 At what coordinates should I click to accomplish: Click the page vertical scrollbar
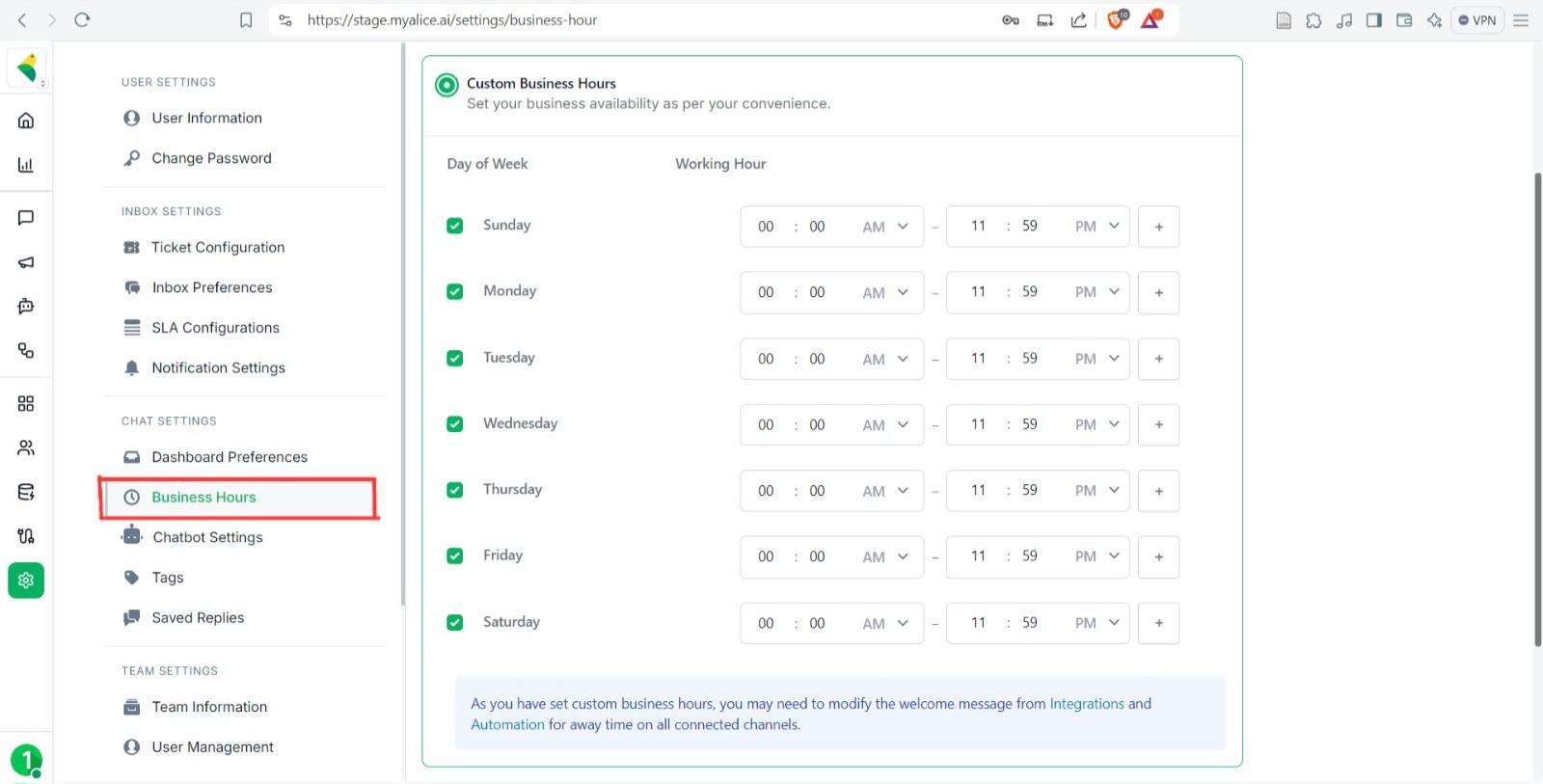(1537, 410)
